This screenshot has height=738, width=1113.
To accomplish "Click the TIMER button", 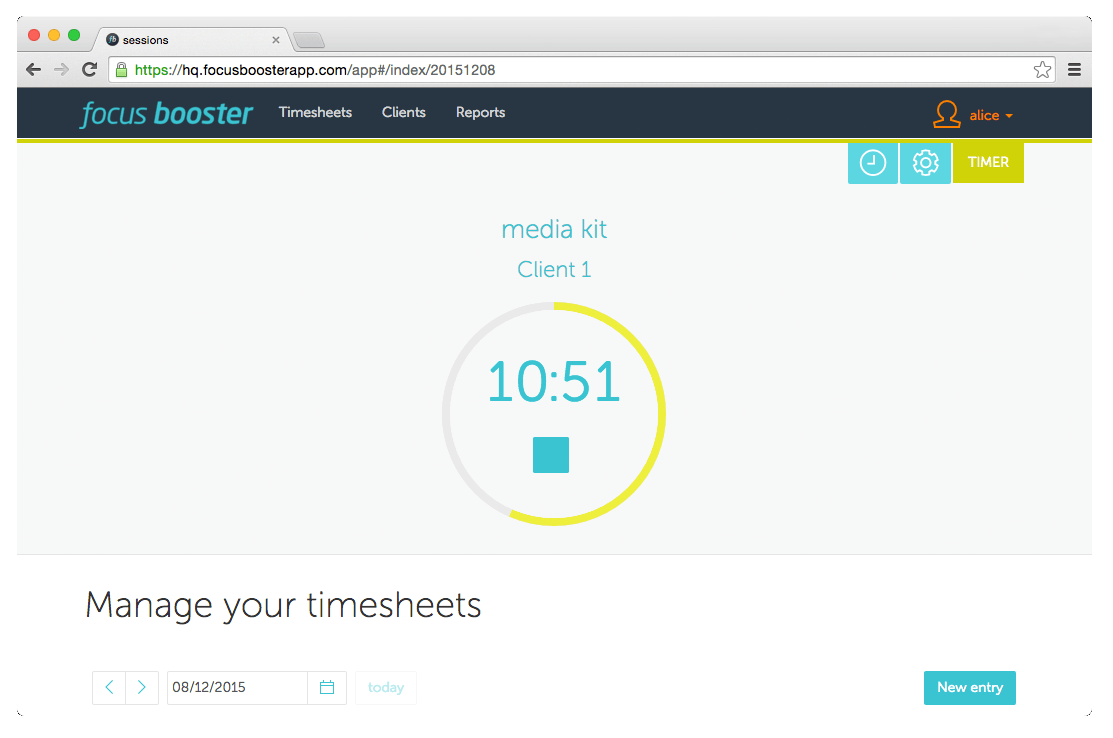I will pyautogui.click(x=988, y=163).
